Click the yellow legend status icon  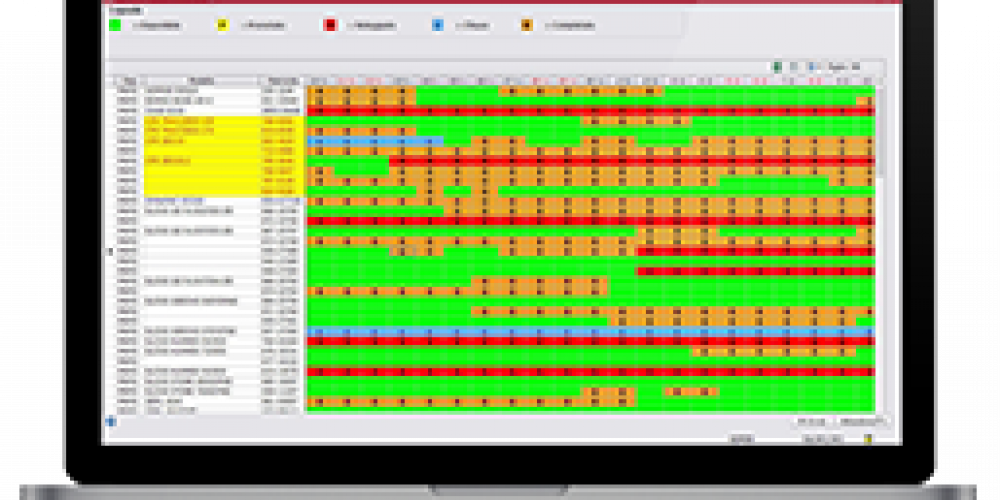click(222, 24)
